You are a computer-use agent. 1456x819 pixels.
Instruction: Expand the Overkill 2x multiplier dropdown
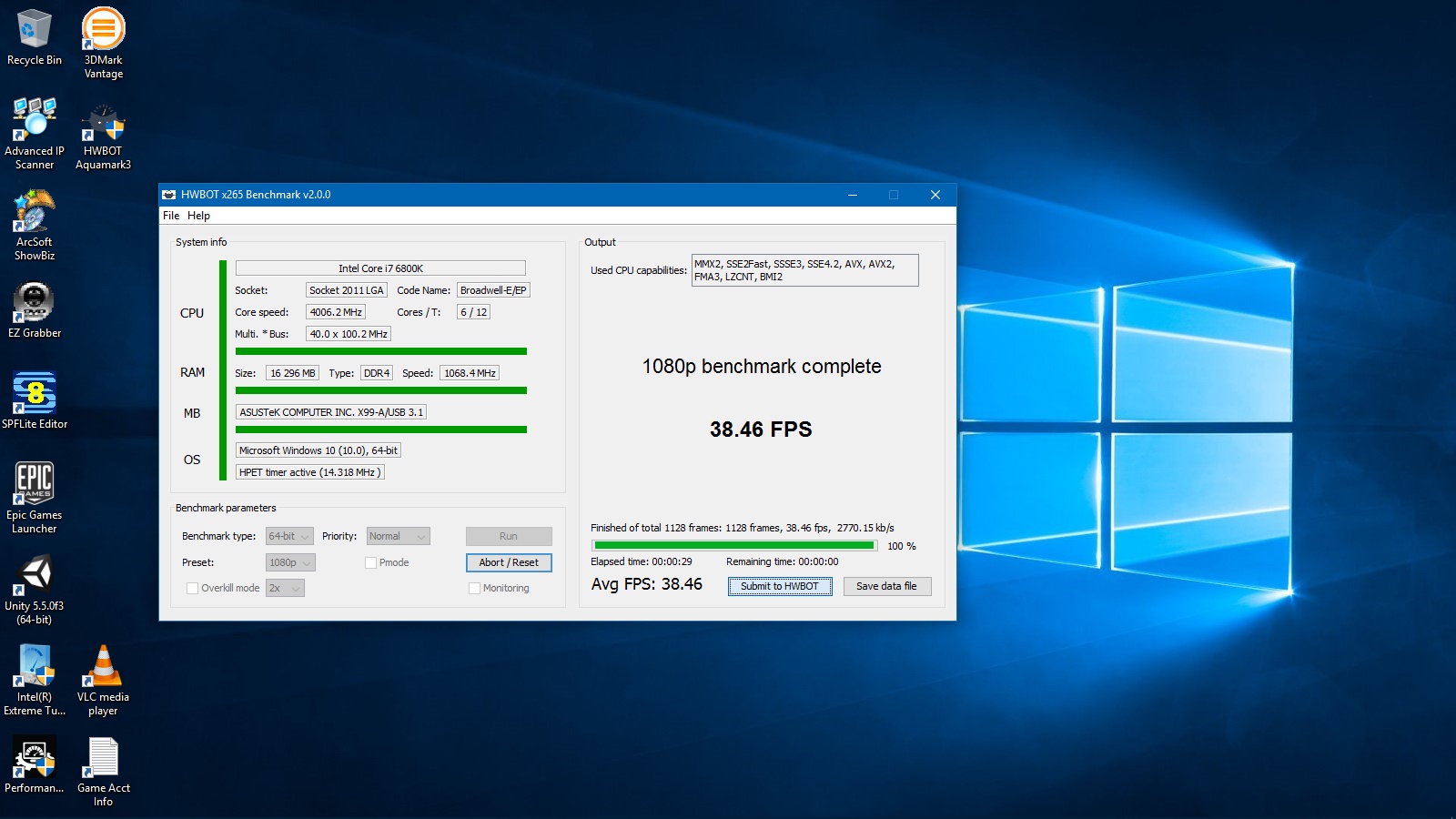(285, 588)
